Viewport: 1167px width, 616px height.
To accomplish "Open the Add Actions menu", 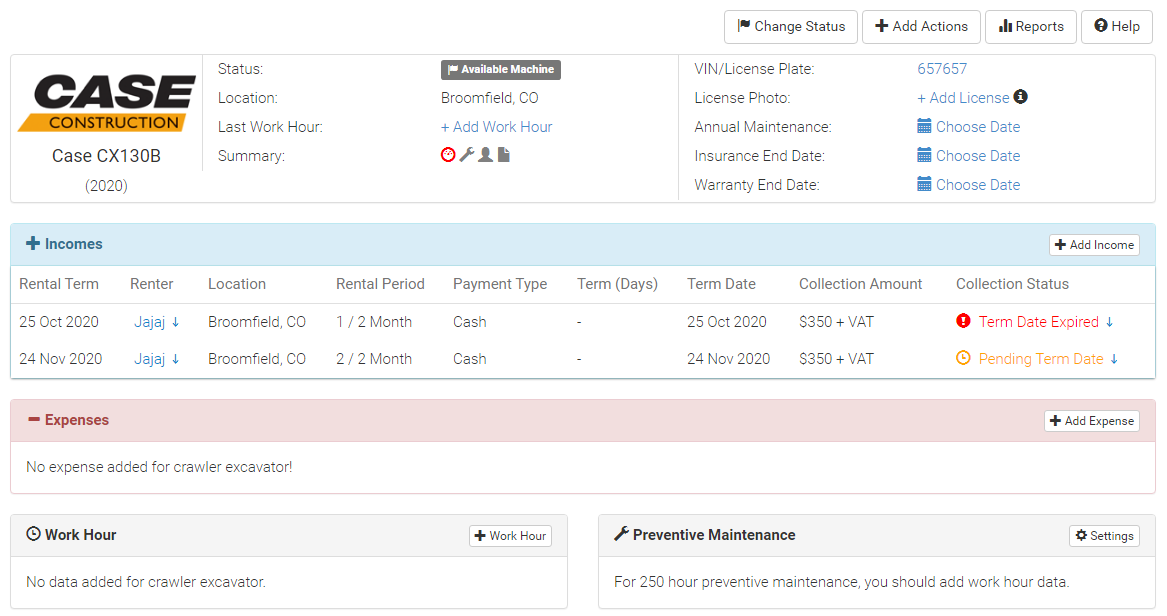I will tap(920, 27).
